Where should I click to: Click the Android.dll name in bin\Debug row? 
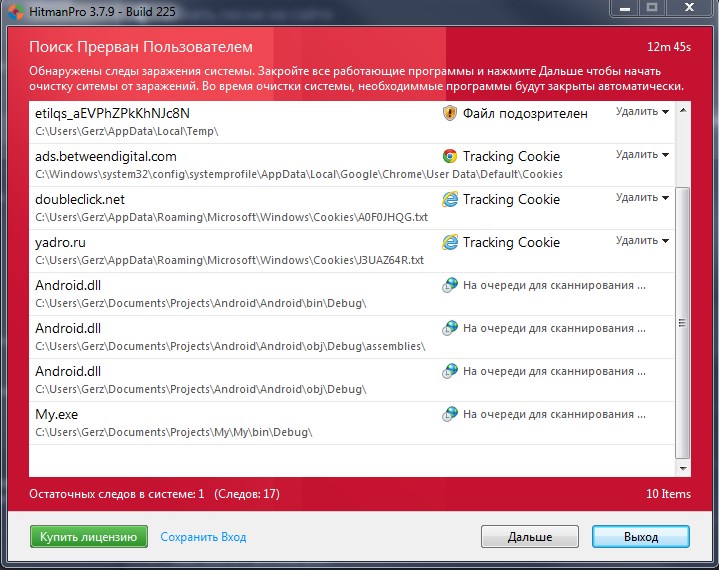pos(68,285)
